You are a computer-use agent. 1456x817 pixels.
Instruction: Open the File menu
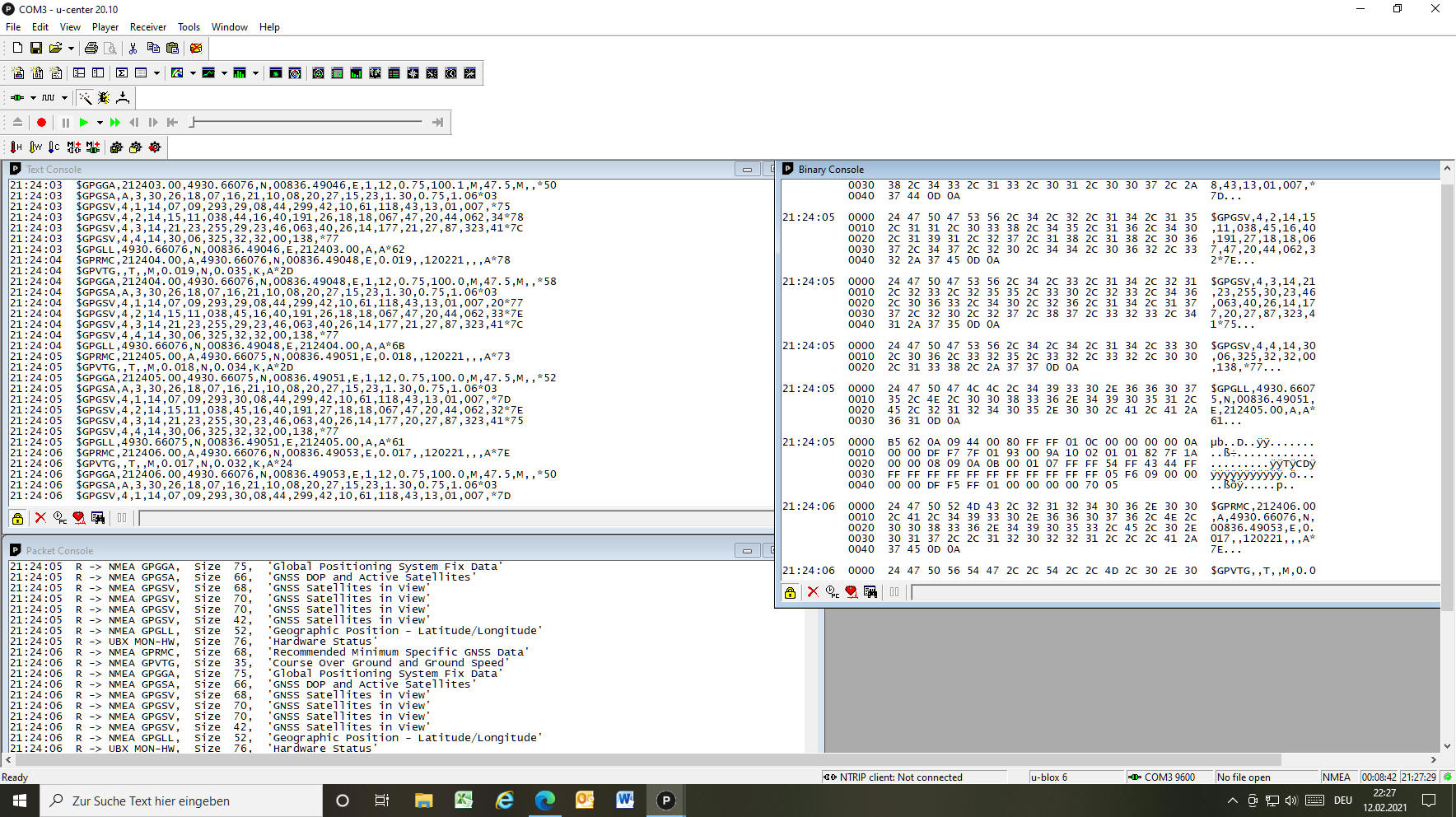13,27
